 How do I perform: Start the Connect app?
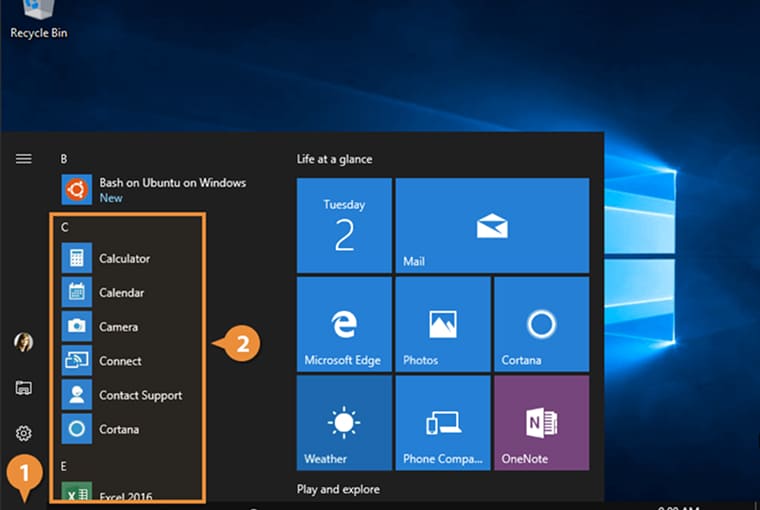click(120, 361)
